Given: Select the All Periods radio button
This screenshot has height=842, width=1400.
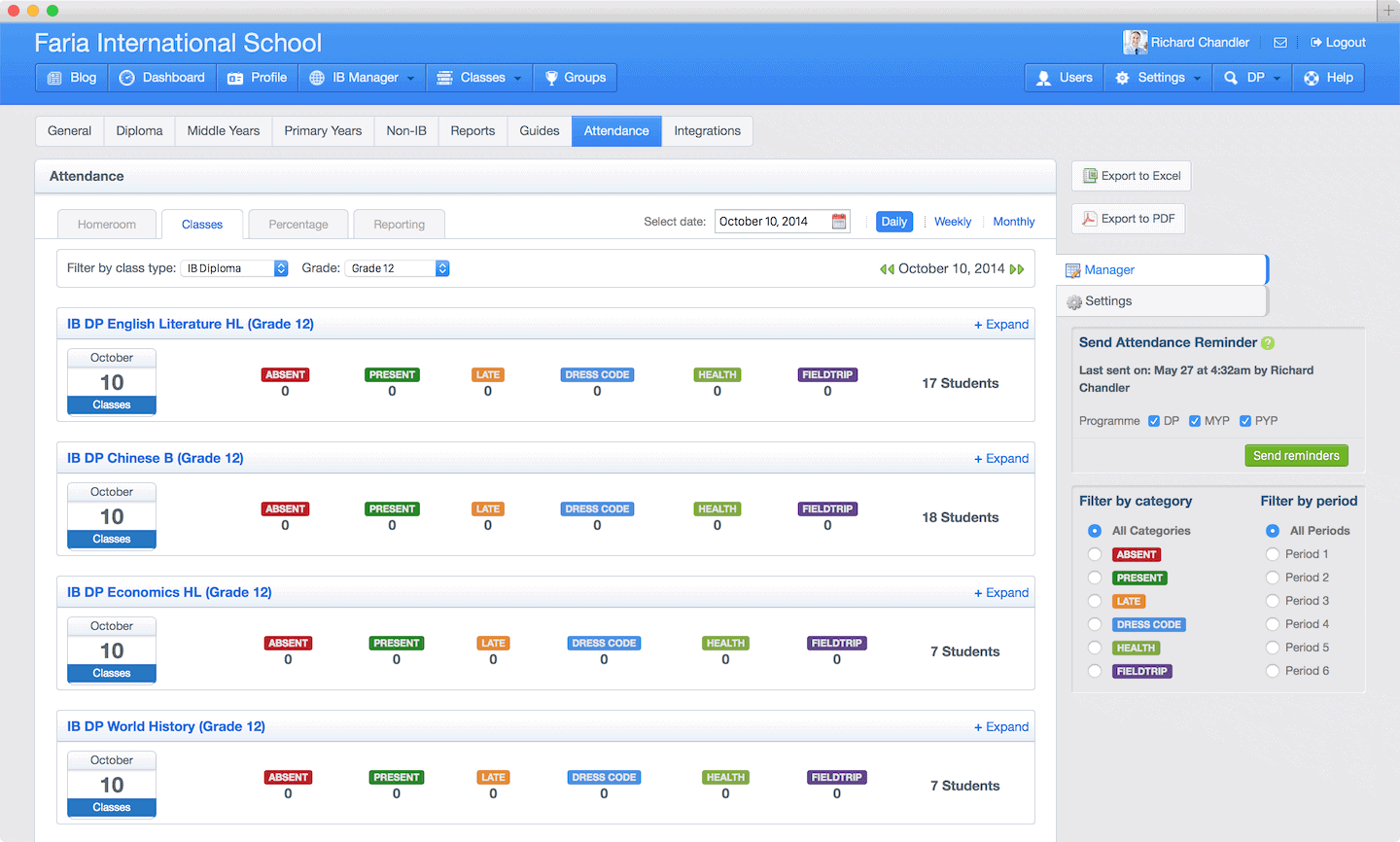Looking at the screenshot, I should click(1273, 531).
